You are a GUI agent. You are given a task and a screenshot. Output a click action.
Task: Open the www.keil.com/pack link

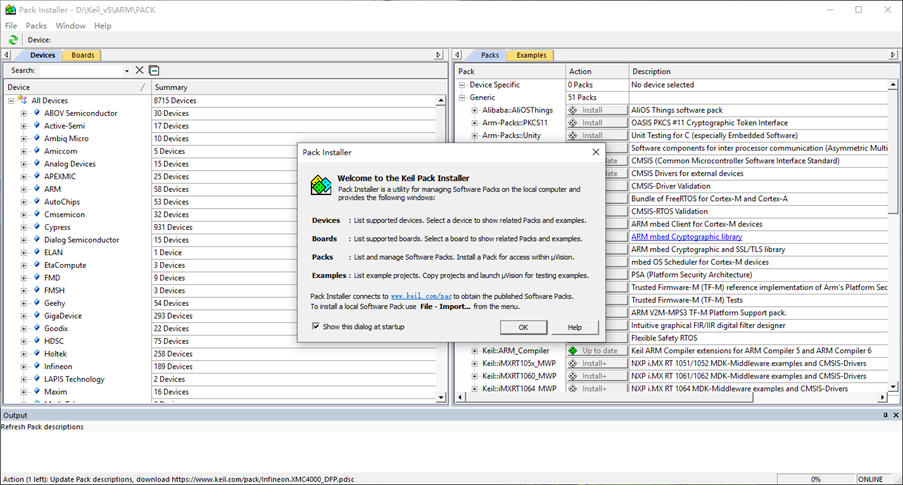421,296
